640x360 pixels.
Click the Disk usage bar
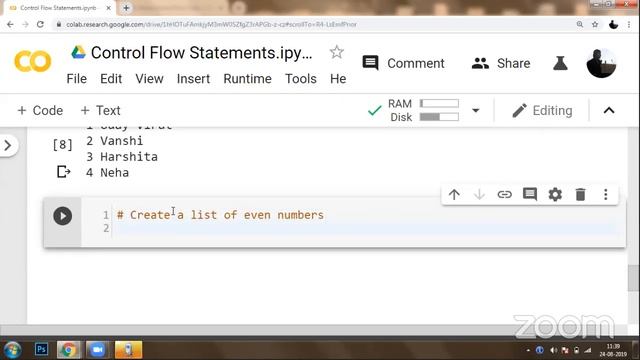pos(439,117)
